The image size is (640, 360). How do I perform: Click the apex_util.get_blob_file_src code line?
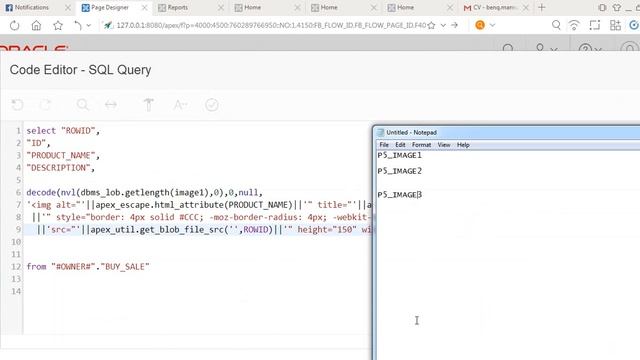point(198,229)
